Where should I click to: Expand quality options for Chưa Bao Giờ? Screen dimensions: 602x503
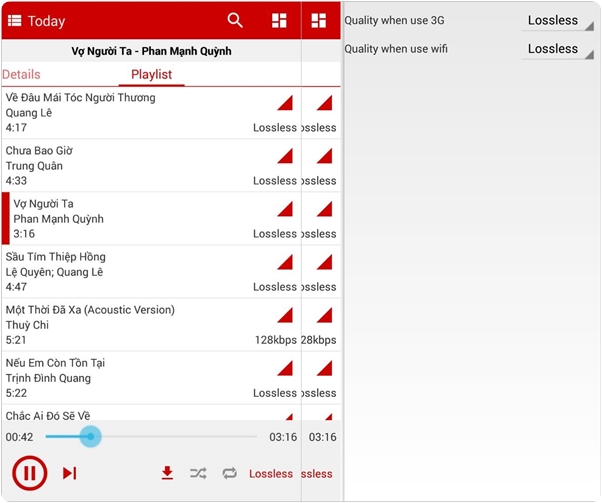[285, 156]
